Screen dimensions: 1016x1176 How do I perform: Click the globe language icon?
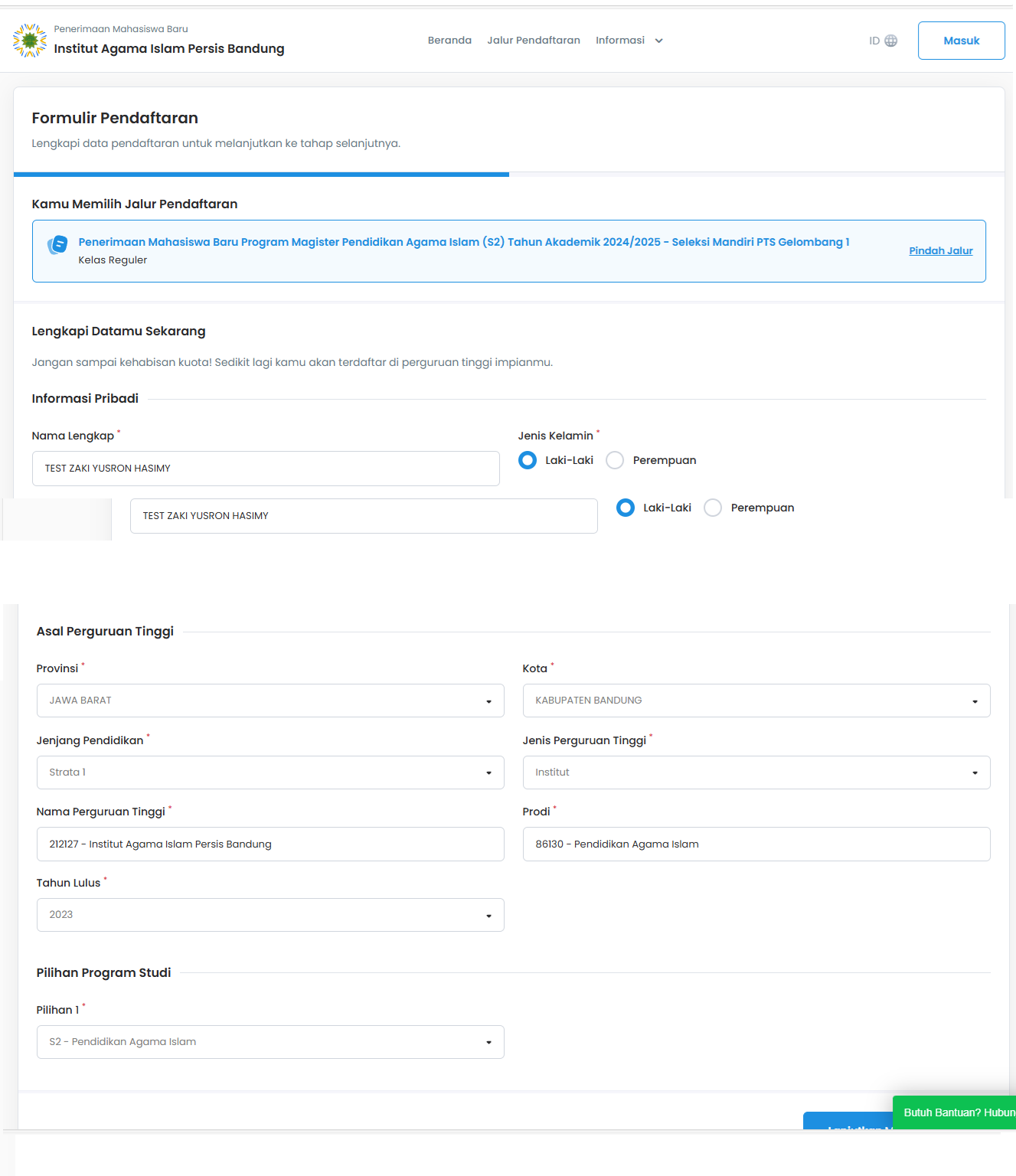point(890,41)
